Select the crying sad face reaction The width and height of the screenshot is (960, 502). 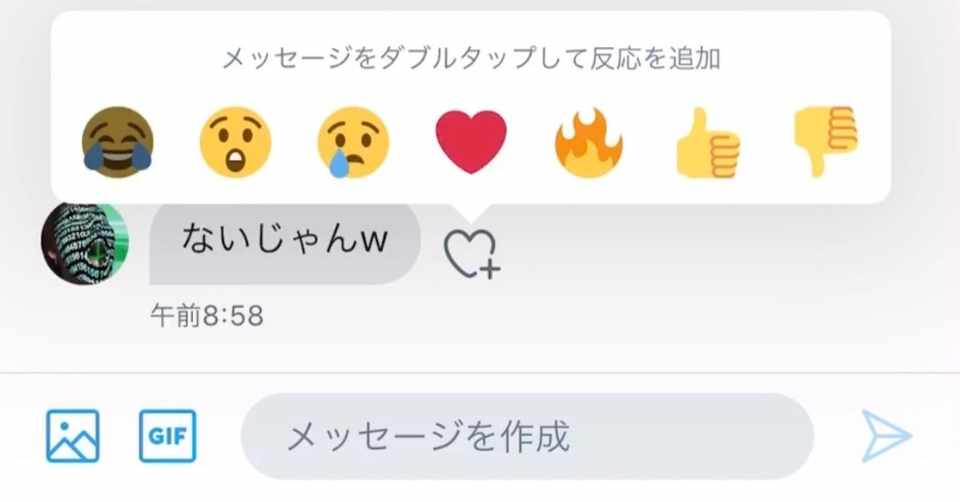[353, 142]
